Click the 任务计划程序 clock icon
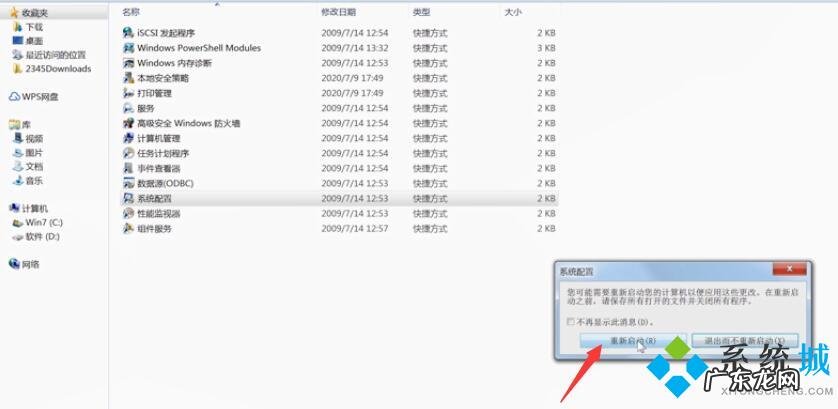Screen dimensions: 838x409 click(x=128, y=153)
